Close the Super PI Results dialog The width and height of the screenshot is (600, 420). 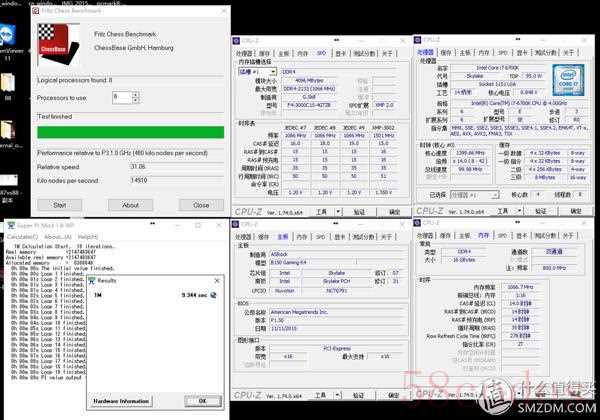click(x=217, y=281)
